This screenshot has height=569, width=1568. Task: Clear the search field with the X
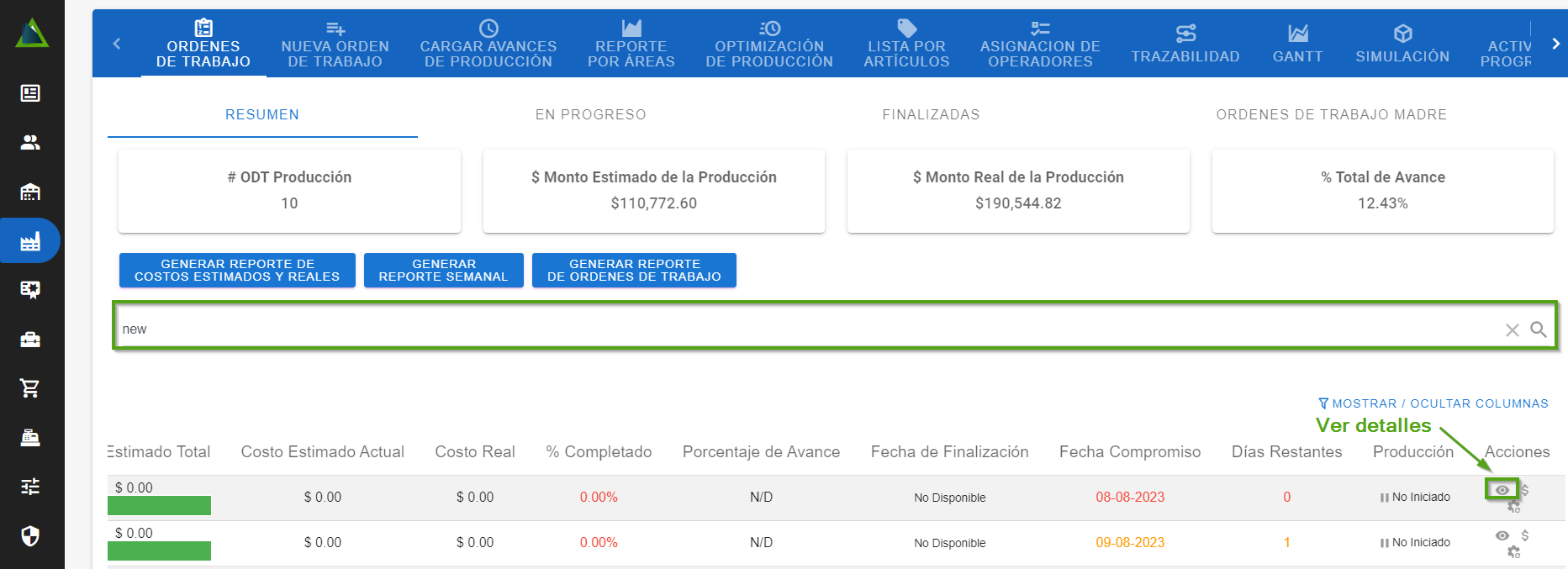click(1512, 330)
